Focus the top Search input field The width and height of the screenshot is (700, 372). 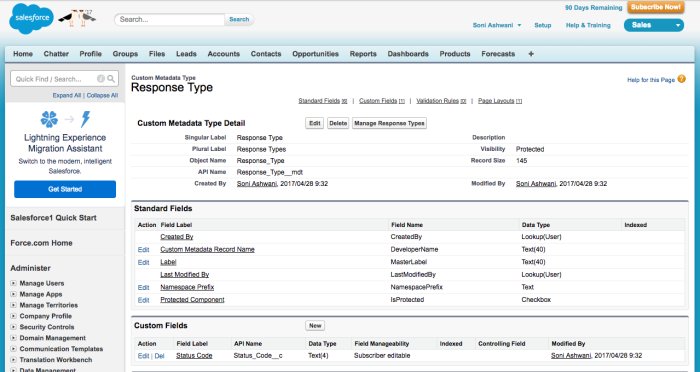pyautogui.click(x=170, y=19)
